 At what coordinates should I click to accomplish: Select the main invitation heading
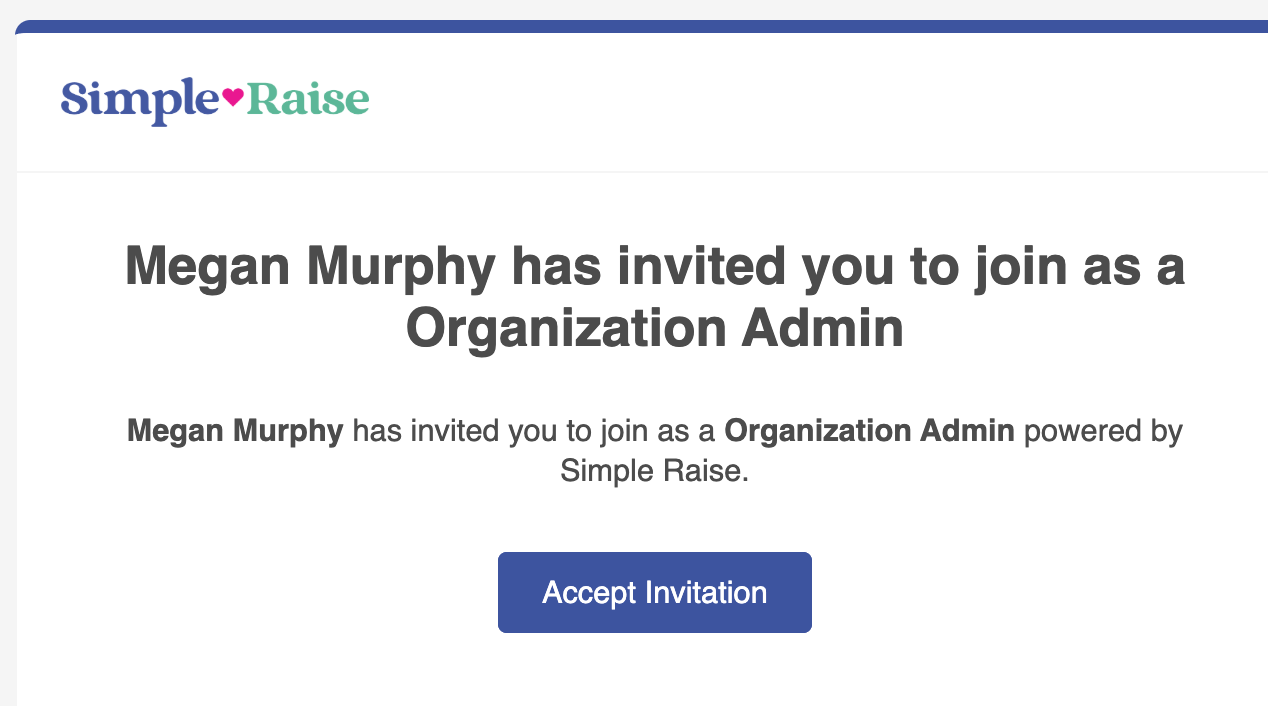click(x=654, y=297)
